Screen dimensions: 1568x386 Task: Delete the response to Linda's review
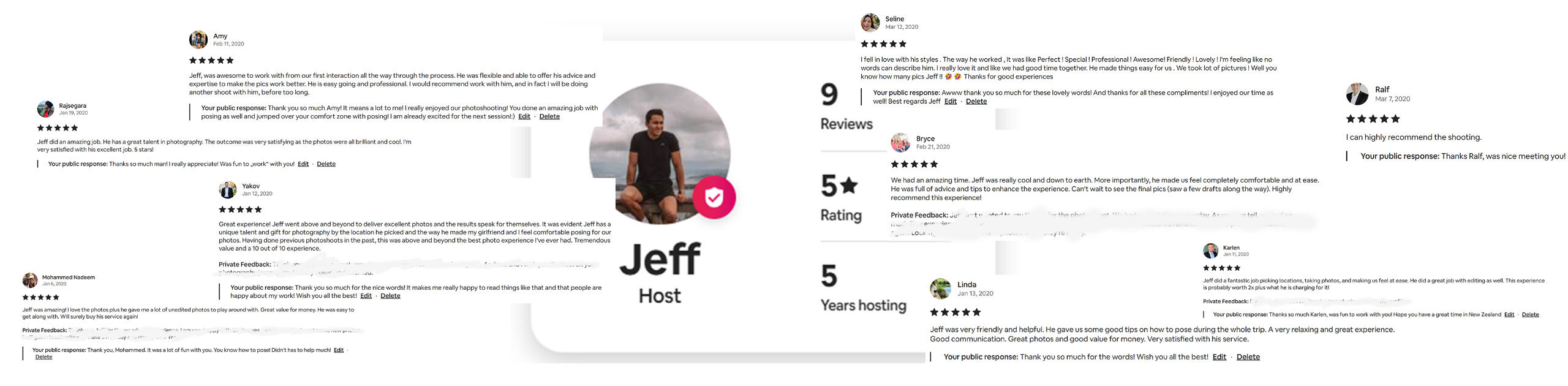point(1248,357)
